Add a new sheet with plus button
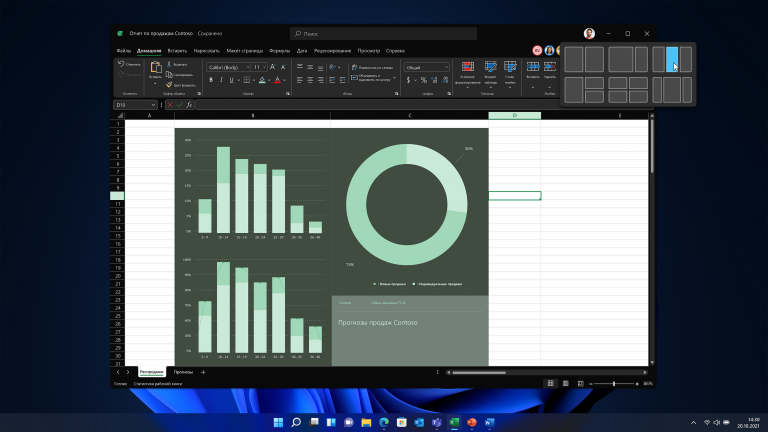 pos(204,372)
